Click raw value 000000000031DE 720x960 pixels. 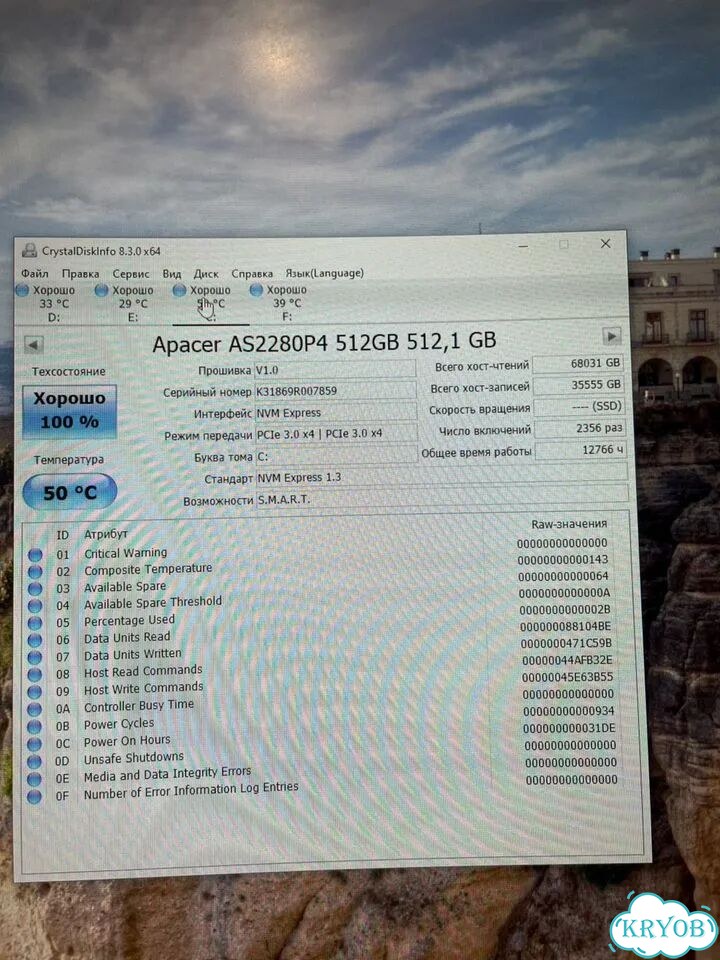pyautogui.click(x=569, y=728)
